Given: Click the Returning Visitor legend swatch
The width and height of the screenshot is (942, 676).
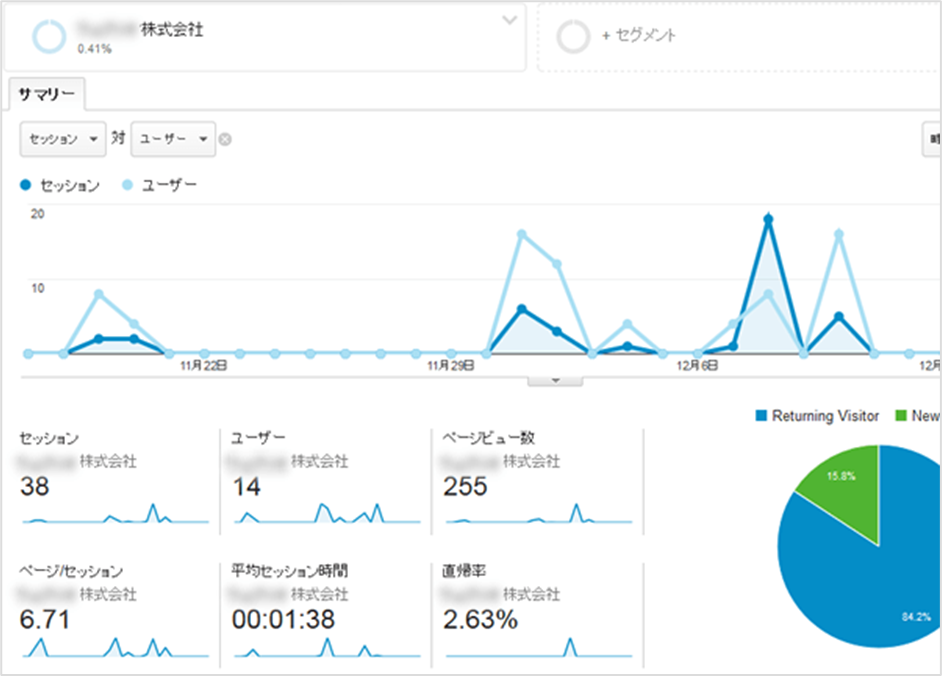Looking at the screenshot, I should pyautogui.click(x=761, y=415).
